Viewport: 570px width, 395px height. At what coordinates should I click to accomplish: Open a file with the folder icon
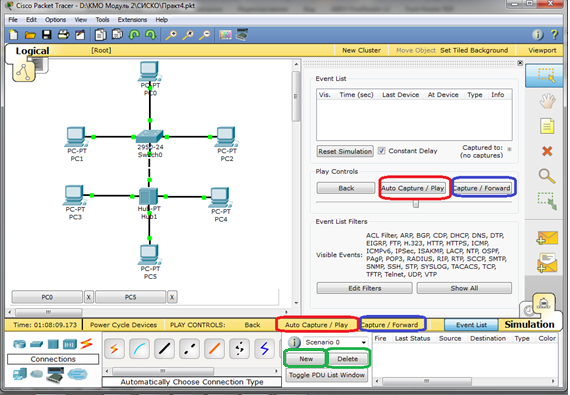[30, 35]
